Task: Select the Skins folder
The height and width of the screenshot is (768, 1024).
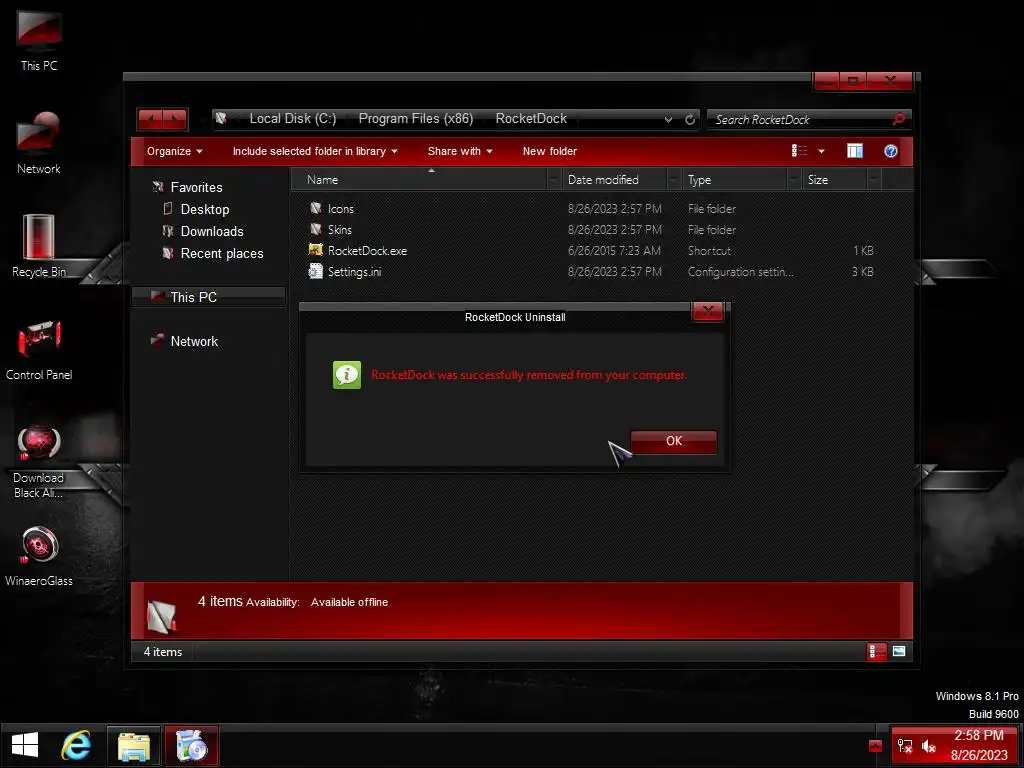Action: click(x=340, y=230)
